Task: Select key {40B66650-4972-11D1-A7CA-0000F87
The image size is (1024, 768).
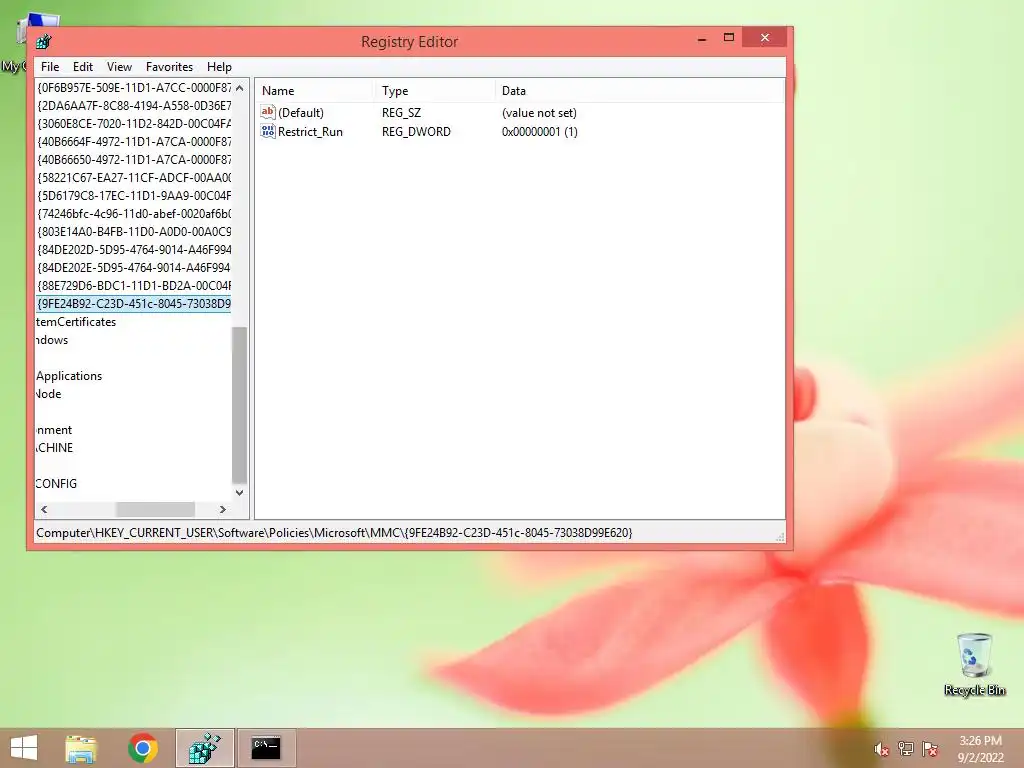Action: 134,159
